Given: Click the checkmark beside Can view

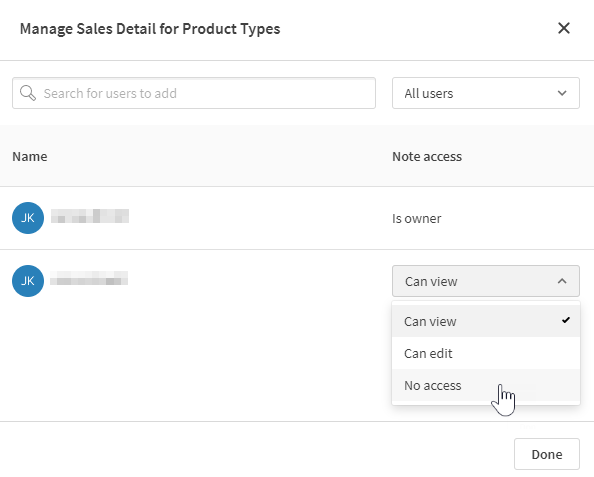Looking at the screenshot, I should point(566,321).
